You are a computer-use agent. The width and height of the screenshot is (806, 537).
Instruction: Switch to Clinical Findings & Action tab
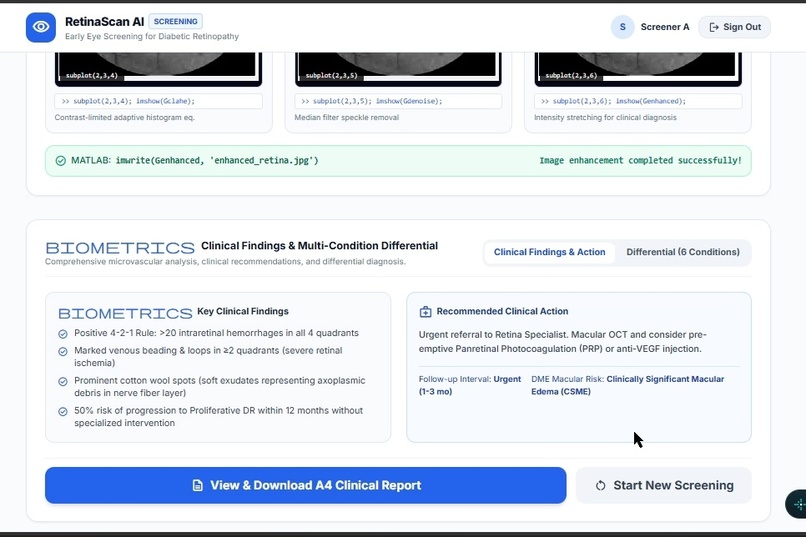click(549, 252)
